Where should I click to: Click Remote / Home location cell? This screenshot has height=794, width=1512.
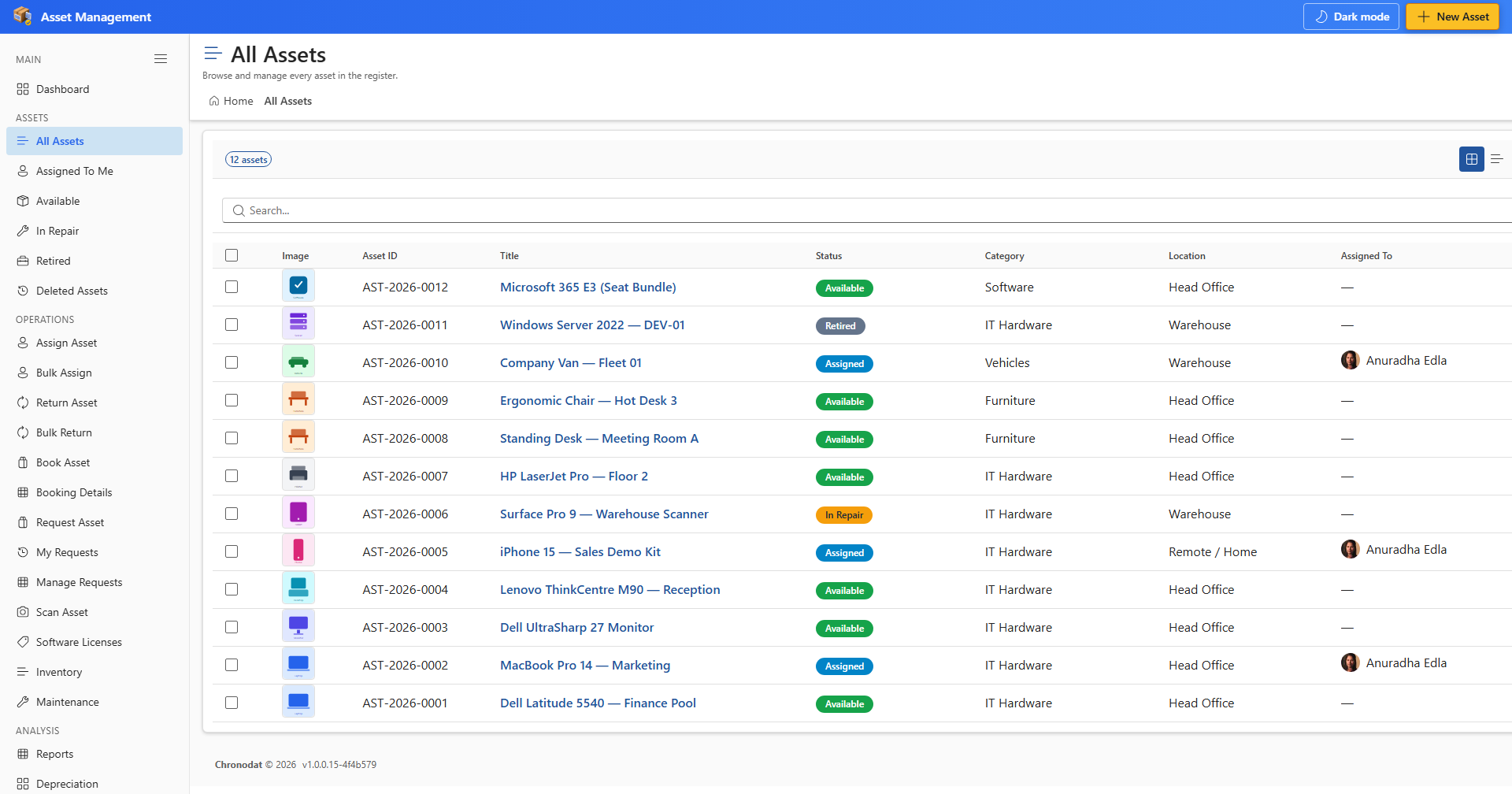tap(1213, 552)
